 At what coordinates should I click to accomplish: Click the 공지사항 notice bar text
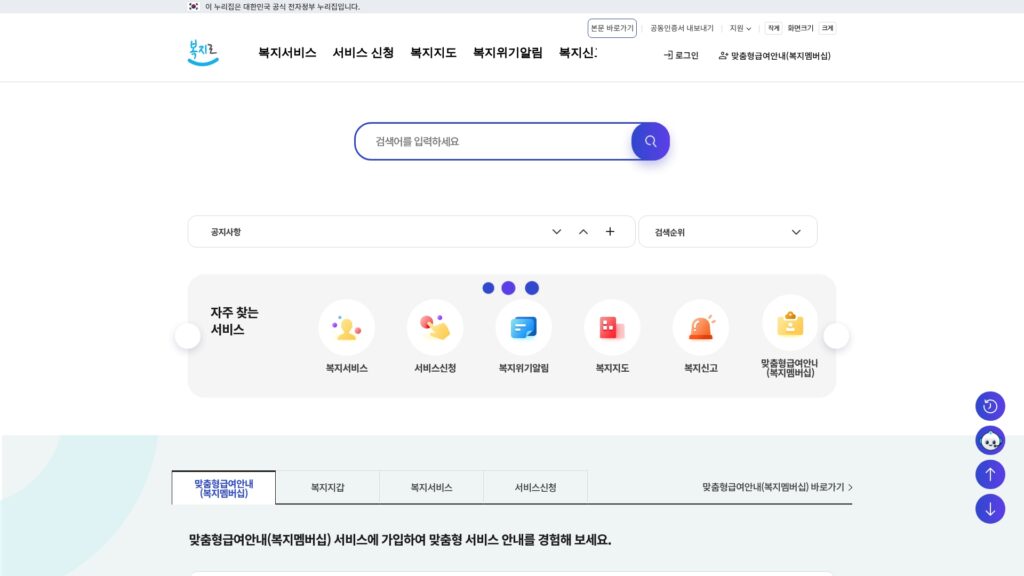(x=226, y=232)
